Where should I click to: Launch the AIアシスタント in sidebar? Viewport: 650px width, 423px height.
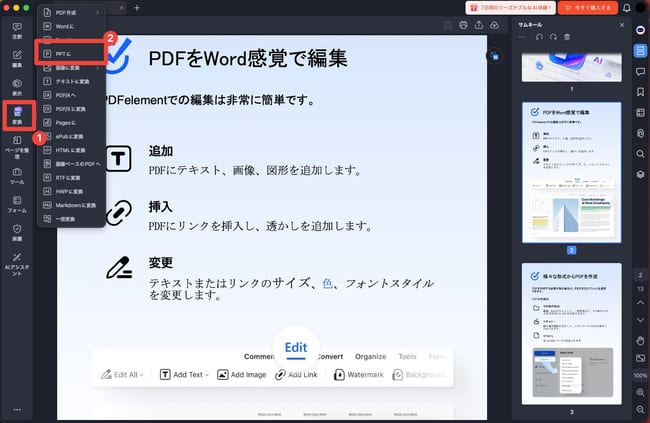pos(17,264)
